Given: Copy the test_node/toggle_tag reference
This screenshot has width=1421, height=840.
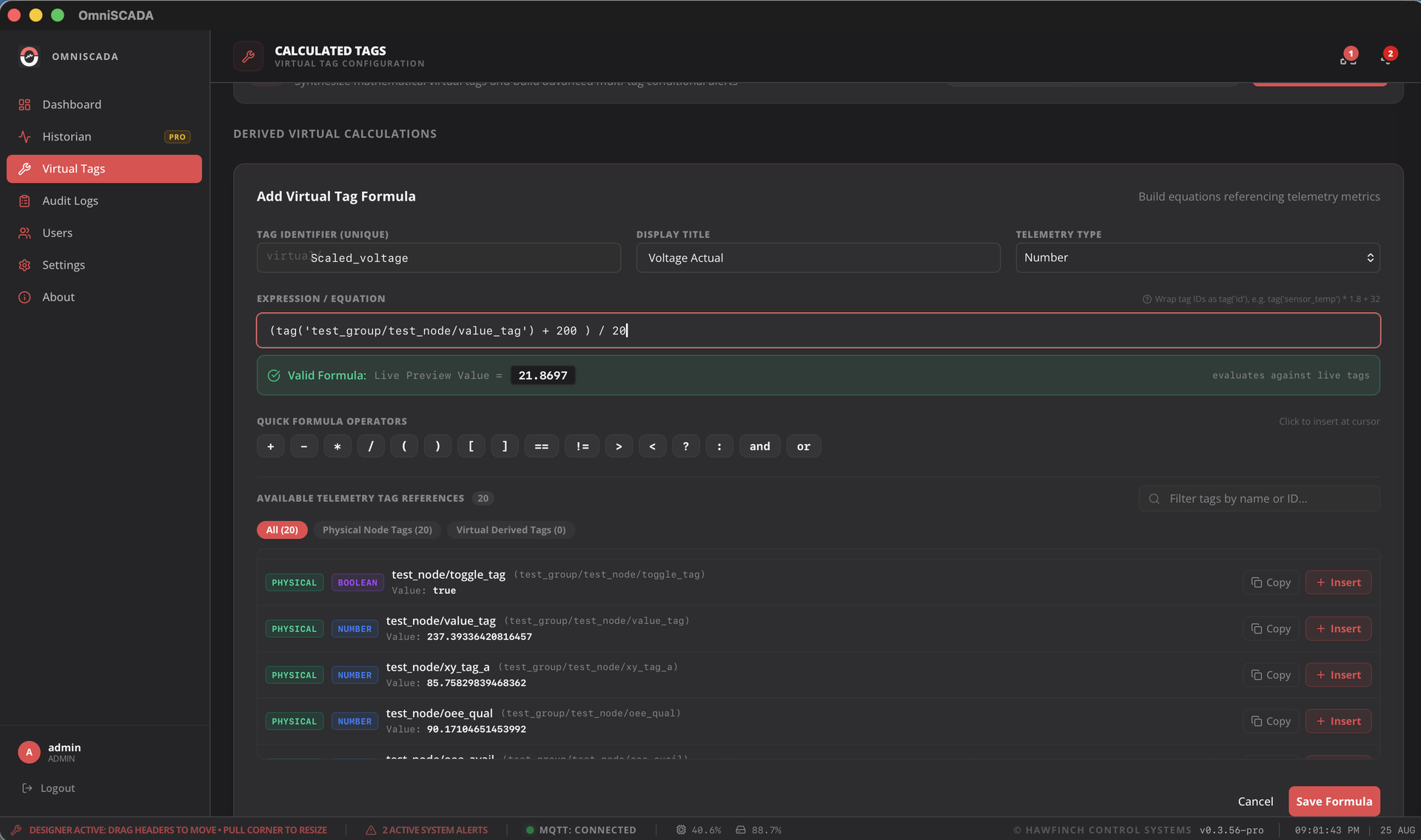Looking at the screenshot, I should [1271, 582].
